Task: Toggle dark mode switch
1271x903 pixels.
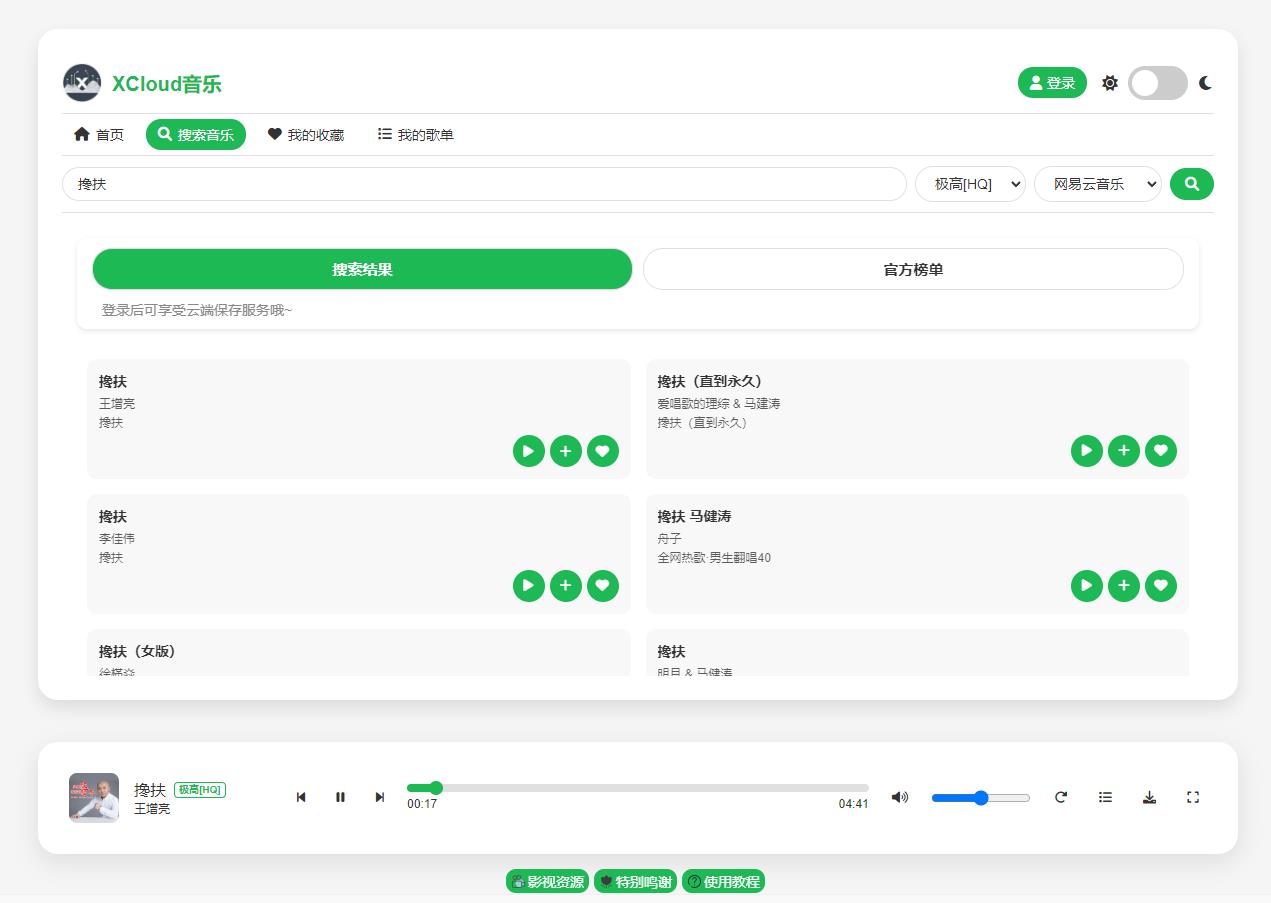Action: click(x=1157, y=83)
